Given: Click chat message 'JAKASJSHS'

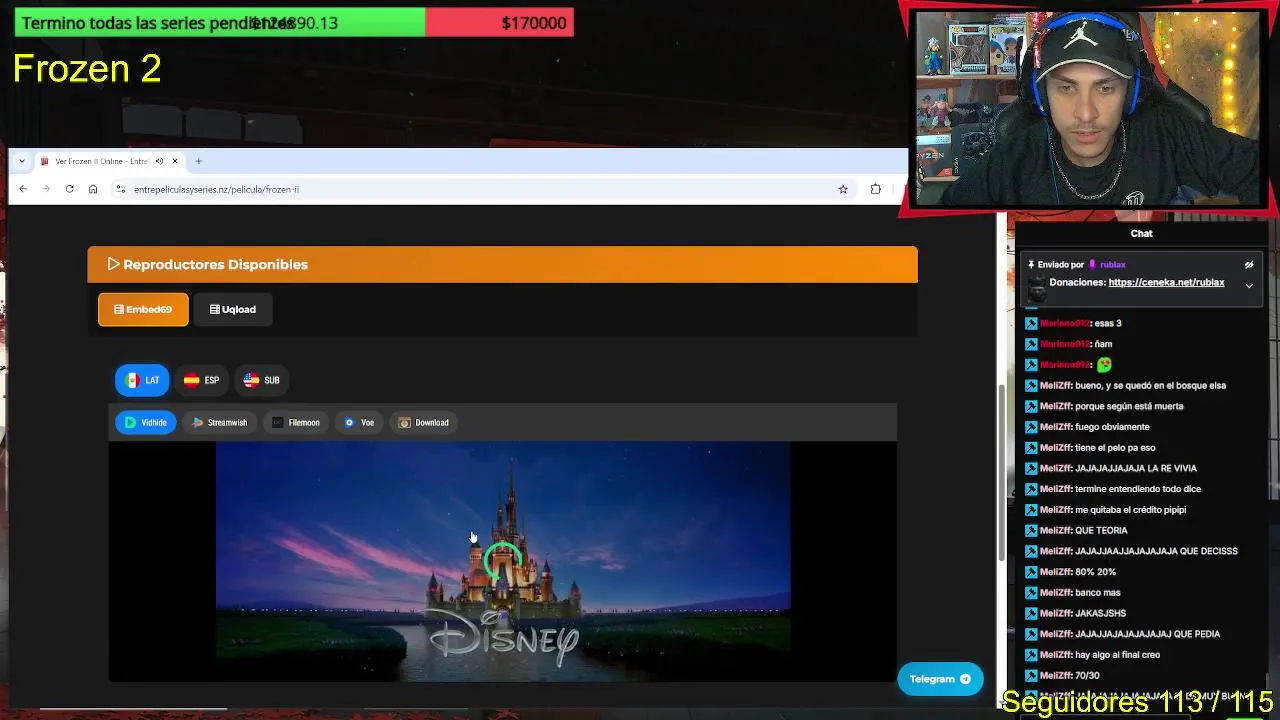Looking at the screenshot, I should [x=1100, y=614].
